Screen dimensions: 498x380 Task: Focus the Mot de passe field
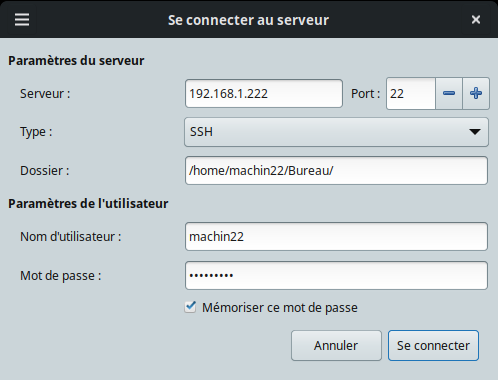coord(336,276)
